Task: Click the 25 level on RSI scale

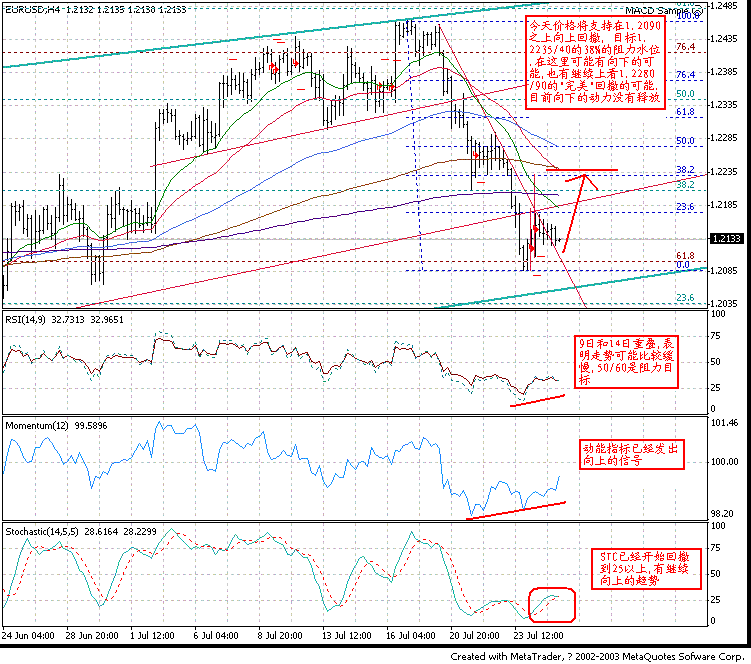Action: click(715, 388)
